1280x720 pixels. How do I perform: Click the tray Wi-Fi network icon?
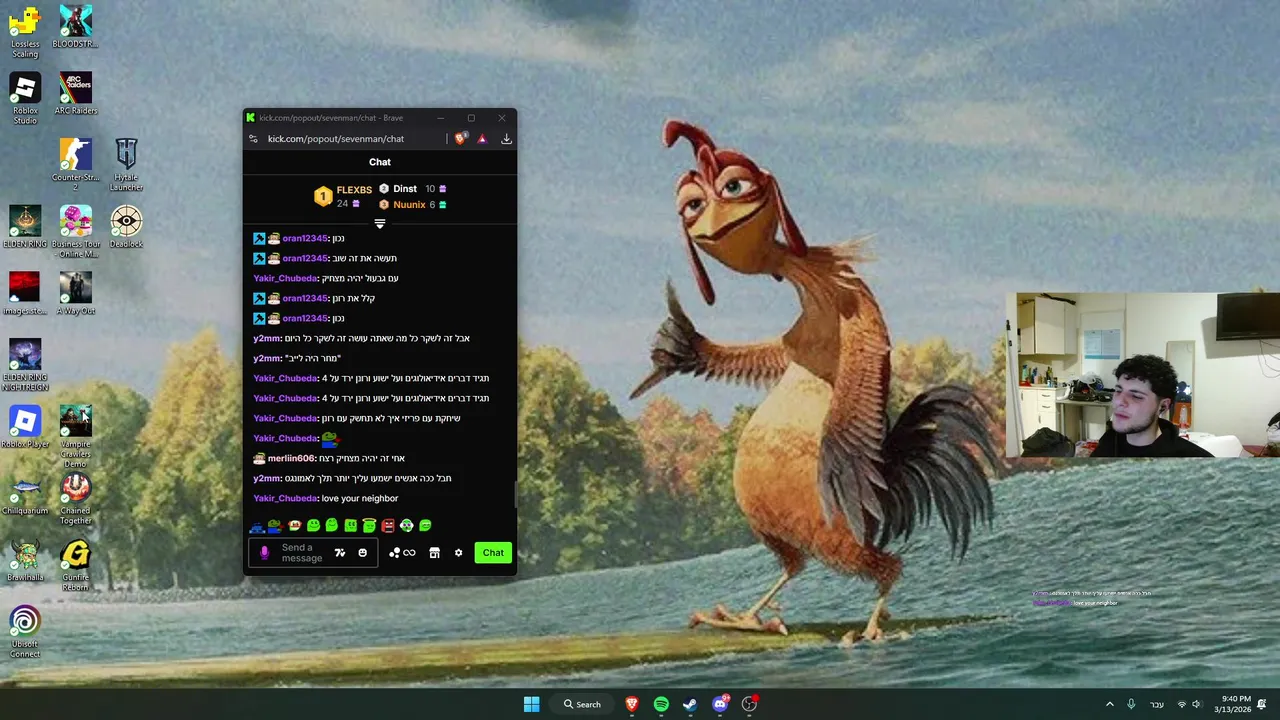[x=1181, y=704]
